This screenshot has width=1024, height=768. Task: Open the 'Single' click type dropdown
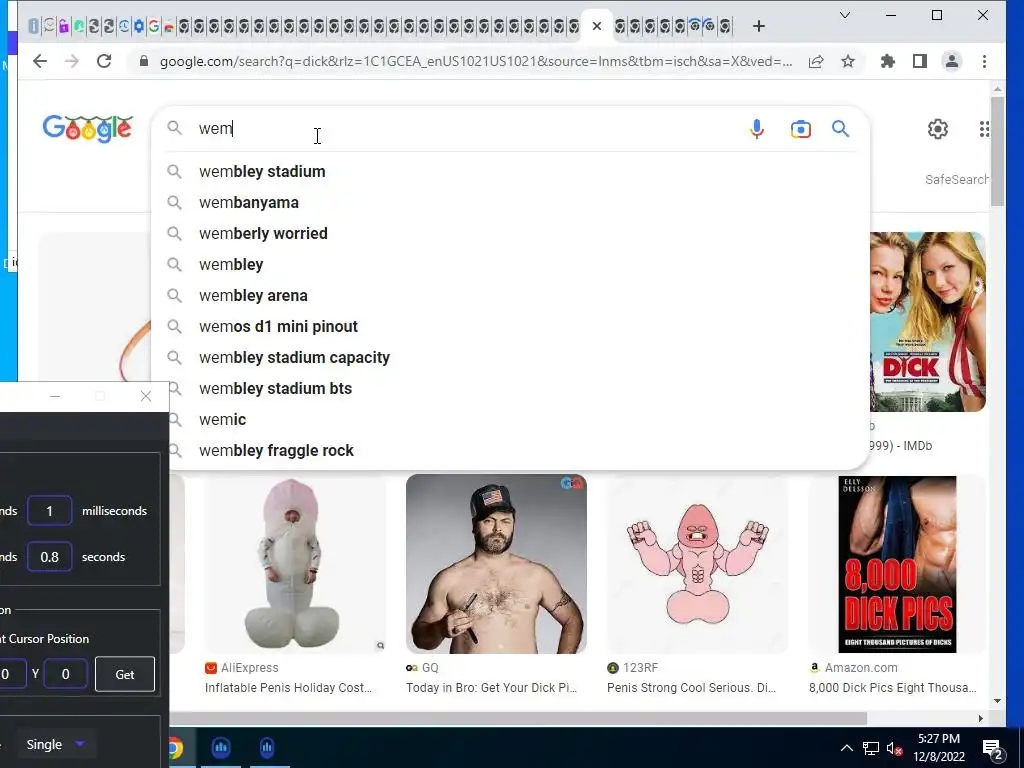56,744
